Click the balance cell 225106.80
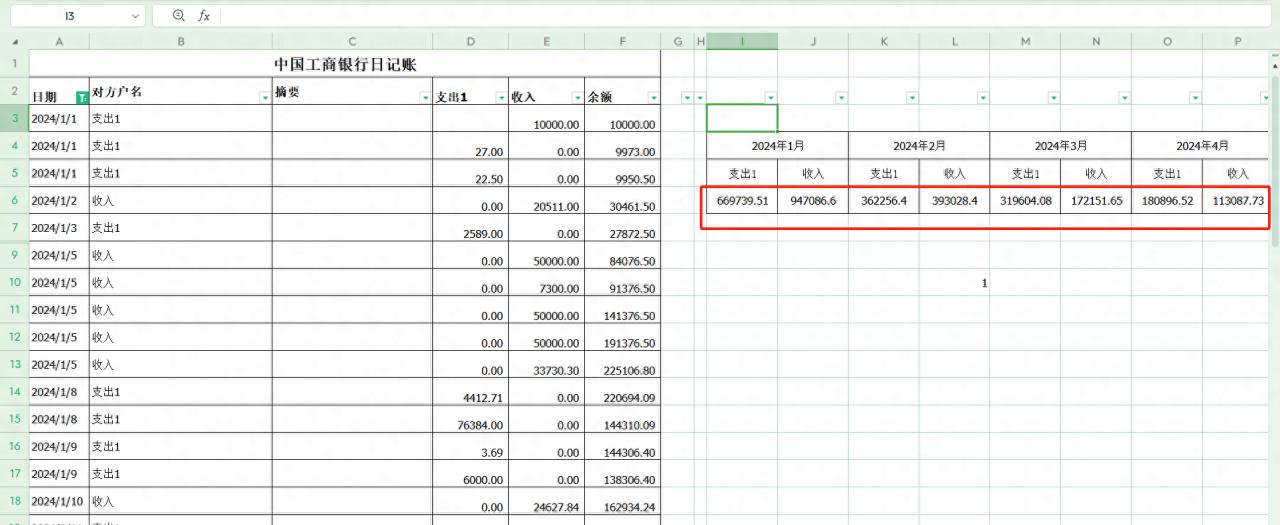Viewport: 1280px width, 525px height. click(x=622, y=364)
